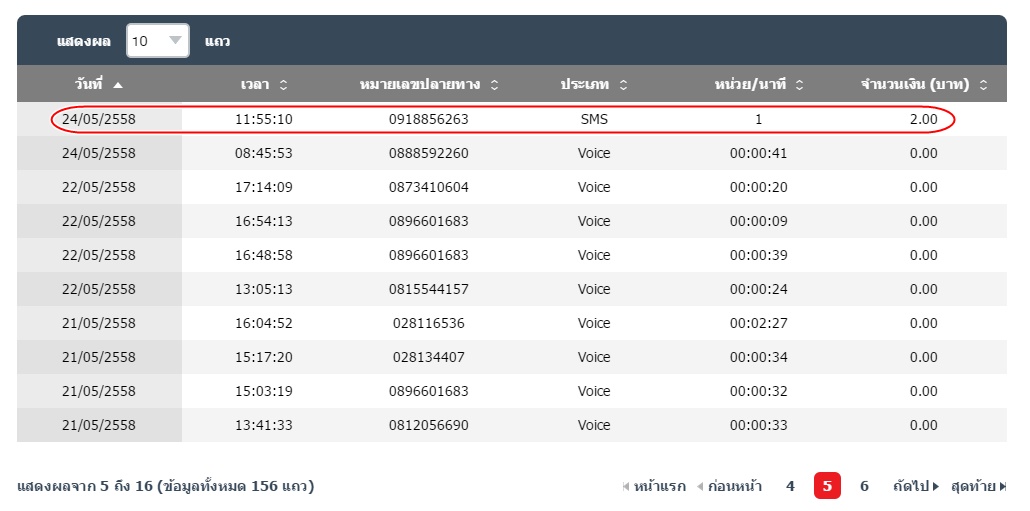1030x511 pixels.
Task: Jump to สุดท้าย last page
Action: click(977, 486)
